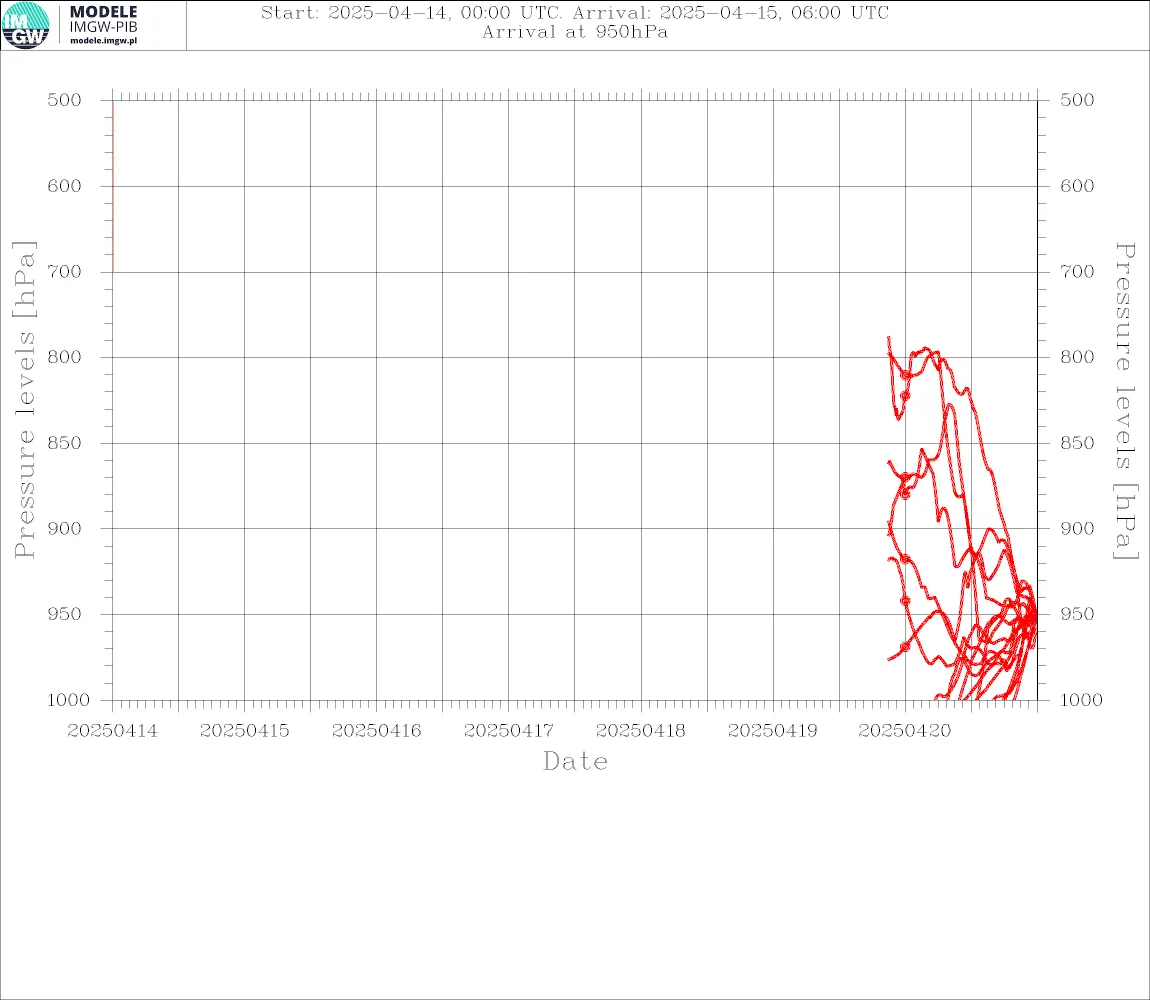
Task: Click the date label 20250420
Action: (904, 731)
